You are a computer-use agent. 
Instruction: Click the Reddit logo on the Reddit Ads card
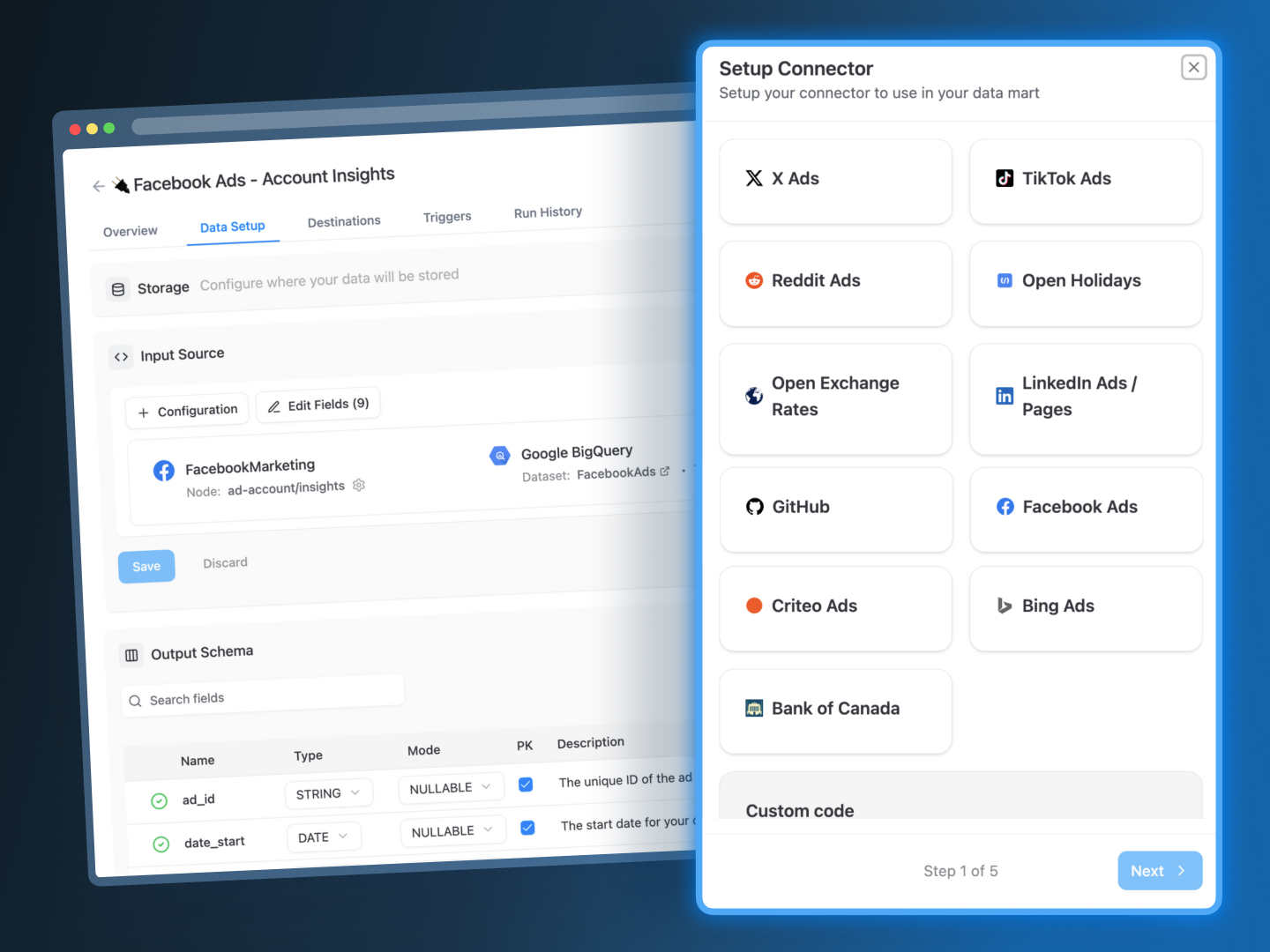click(754, 280)
